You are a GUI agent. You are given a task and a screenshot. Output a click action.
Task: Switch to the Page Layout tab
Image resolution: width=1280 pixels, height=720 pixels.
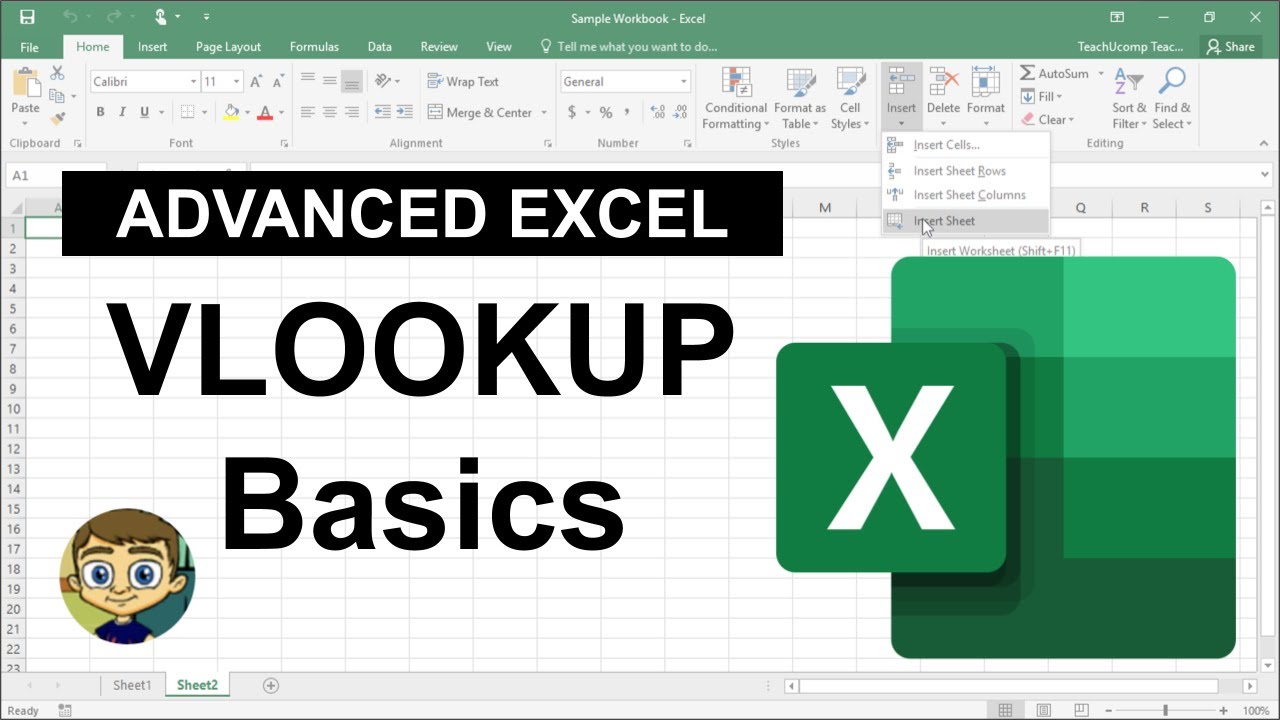tap(228, 46)
